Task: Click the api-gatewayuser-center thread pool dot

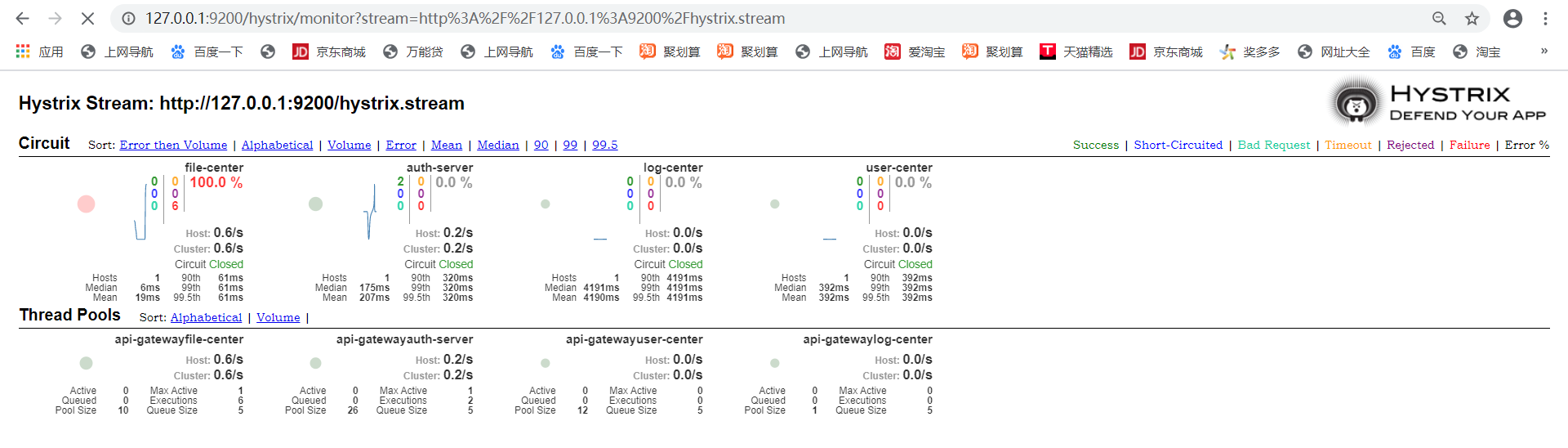Action: 546,363
